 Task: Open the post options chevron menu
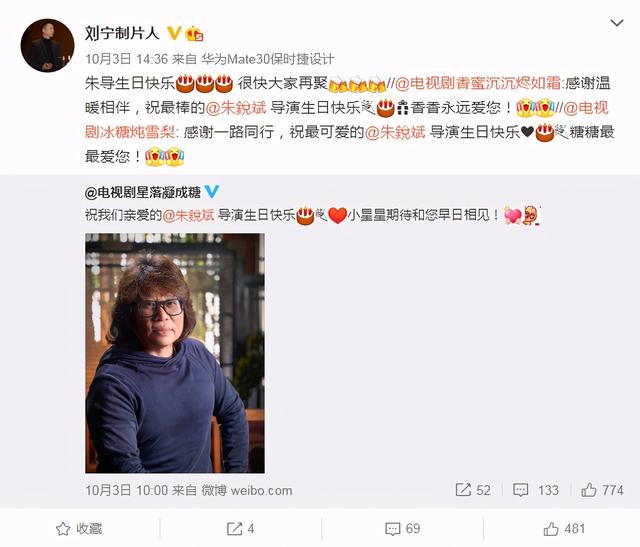pos(616,23)
